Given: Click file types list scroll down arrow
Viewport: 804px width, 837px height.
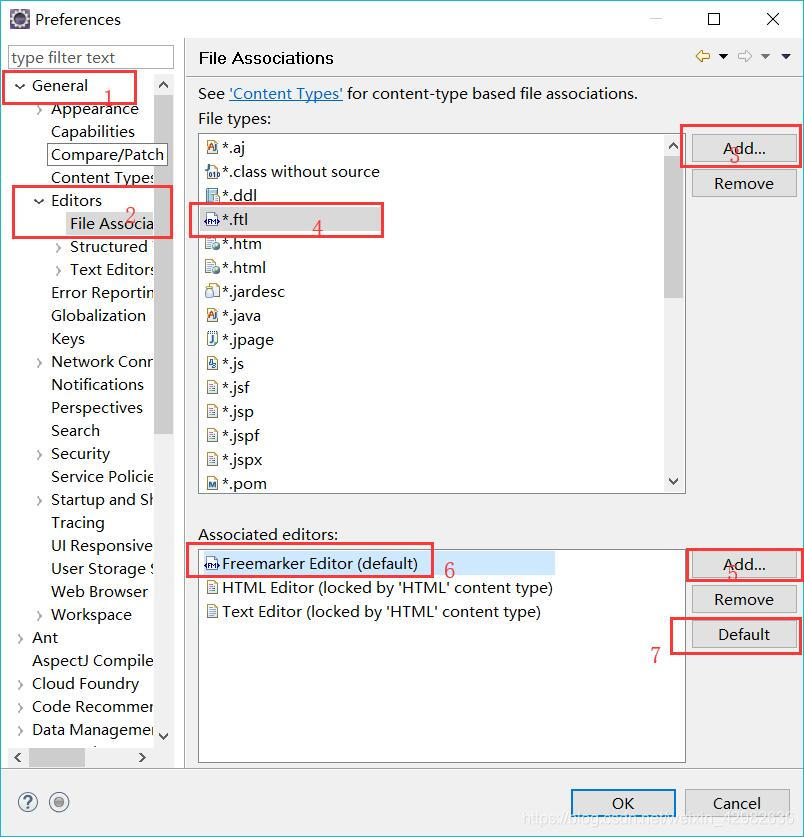Looking at the screenshot, I should pos(674,481).
